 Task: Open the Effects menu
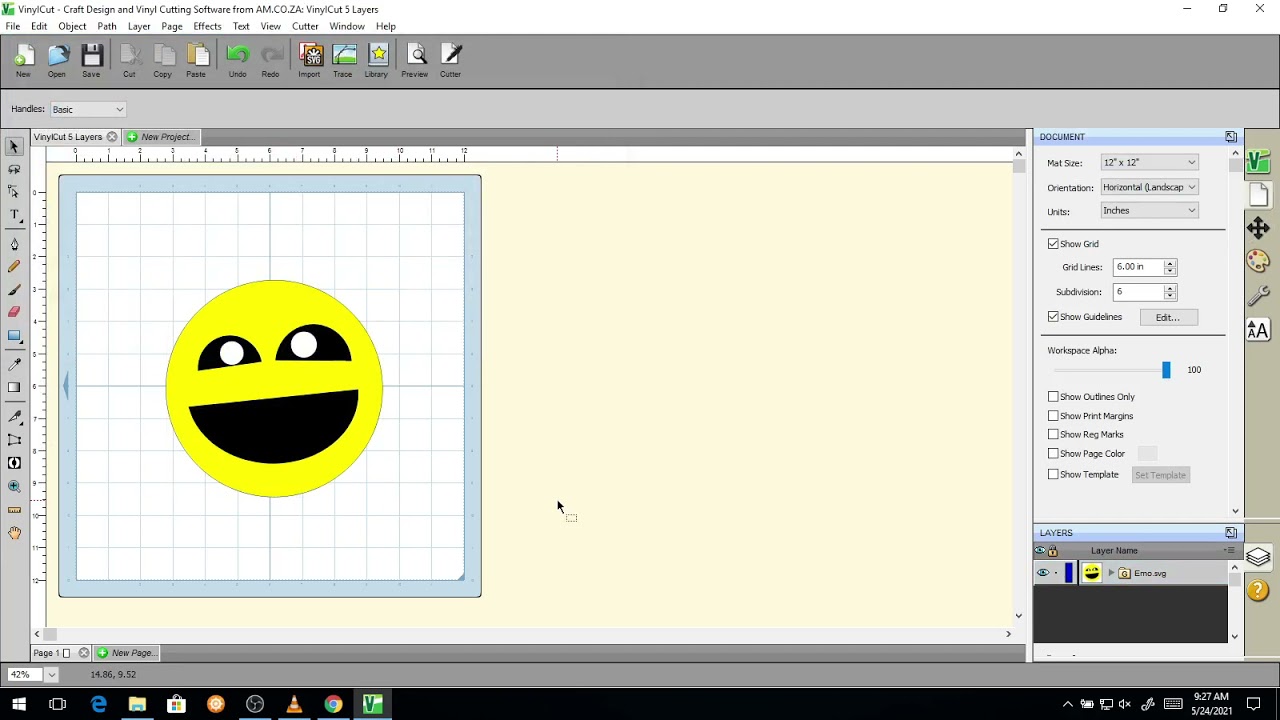pyautogui.click(x=207, y=26)
